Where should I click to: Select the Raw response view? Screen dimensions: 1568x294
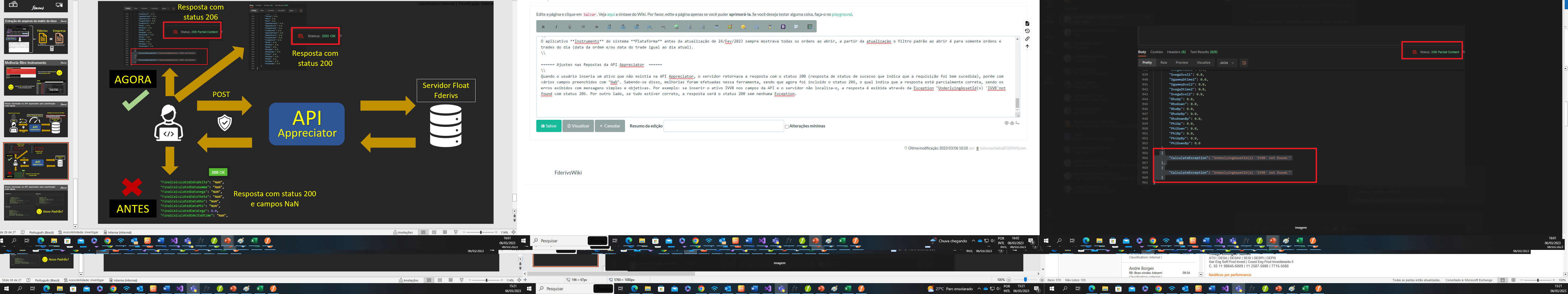[x=1164, y=63]
